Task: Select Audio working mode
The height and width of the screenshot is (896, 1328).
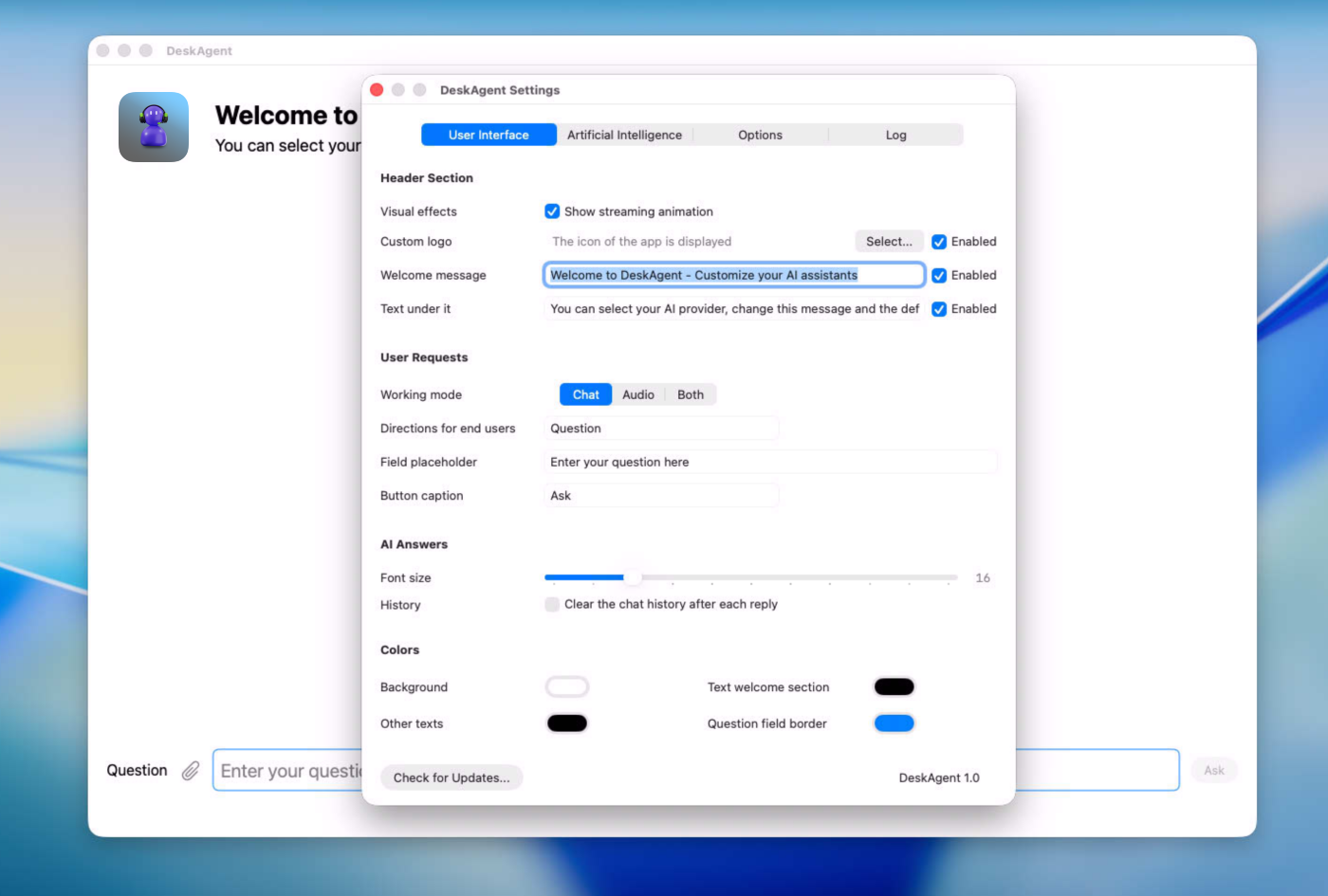Action: point(637,395)
